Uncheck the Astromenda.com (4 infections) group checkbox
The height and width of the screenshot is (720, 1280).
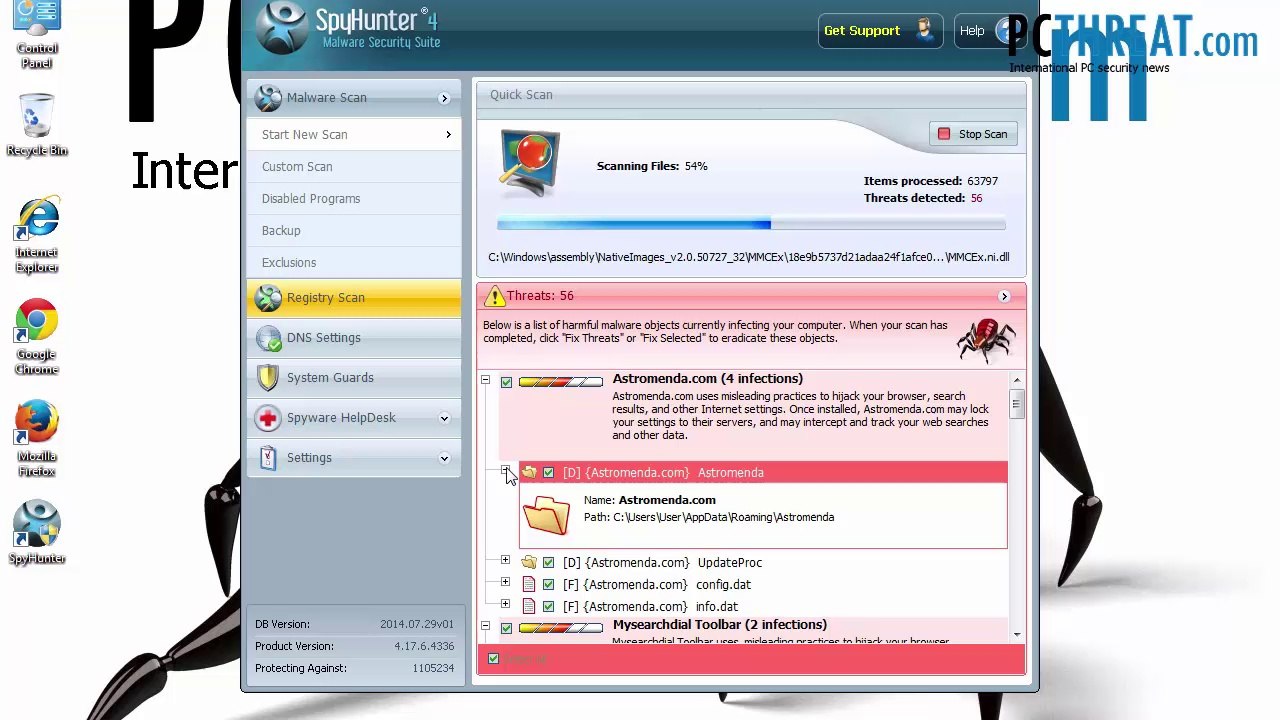click(506, 382)
